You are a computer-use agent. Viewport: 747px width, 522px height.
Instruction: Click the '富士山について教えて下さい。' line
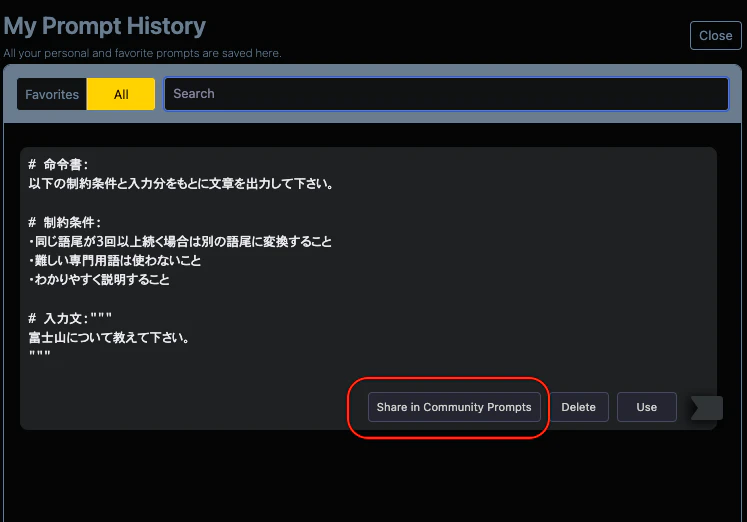click(x=109, y=338)
